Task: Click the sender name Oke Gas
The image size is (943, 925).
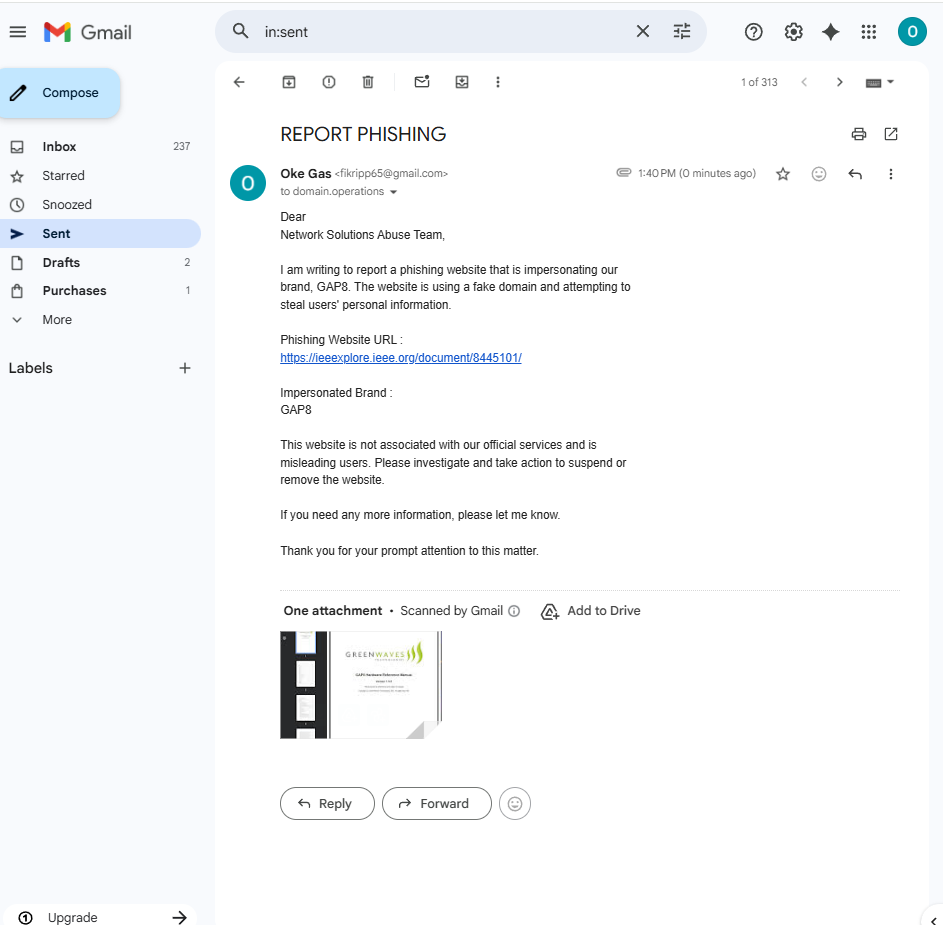Action: pos(306,173)
